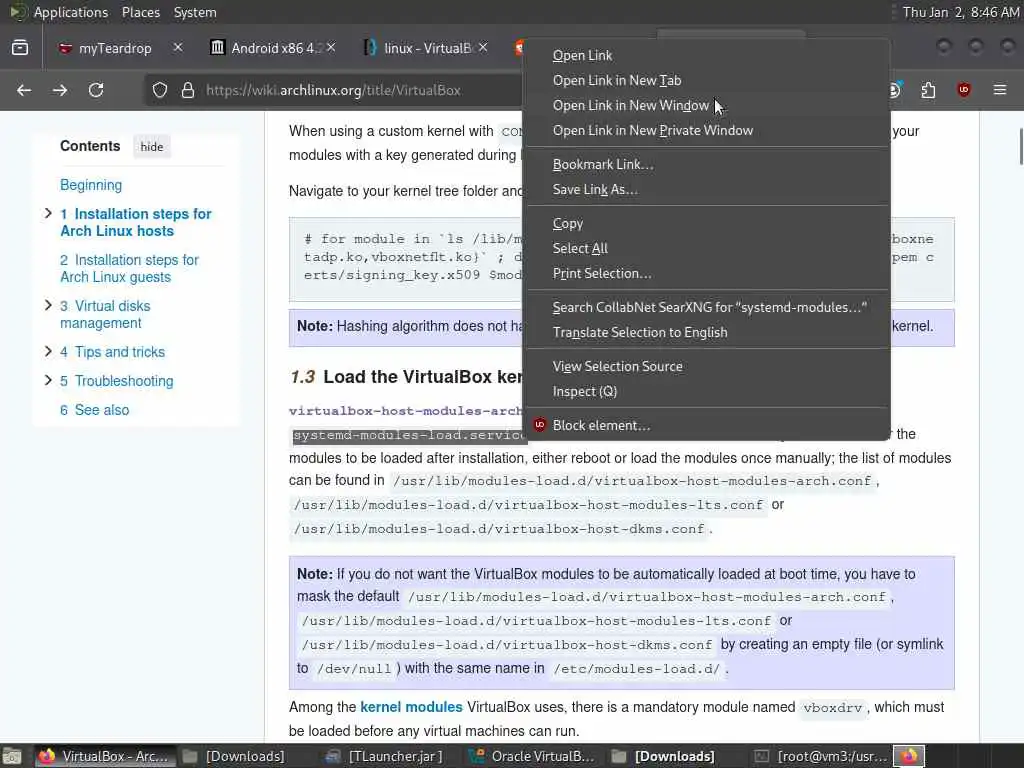Screen dimensions: 1024x768
Task: Click the Firefox icon at taskbar end
Action: tap(910, 756)
